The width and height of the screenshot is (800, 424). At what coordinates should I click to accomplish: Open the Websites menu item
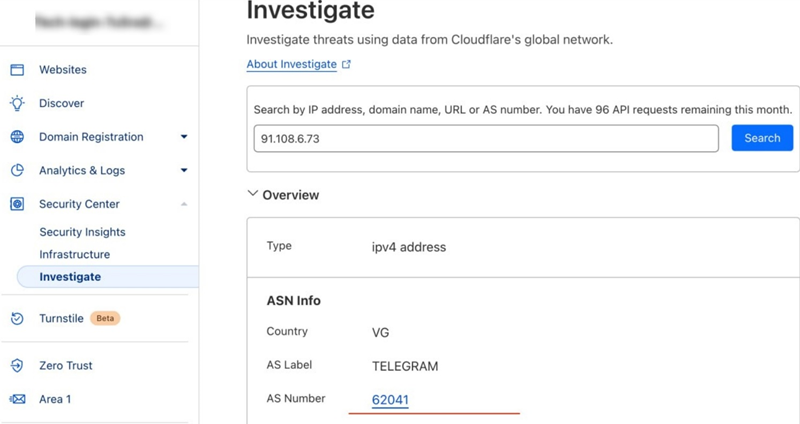coord(63,70)
